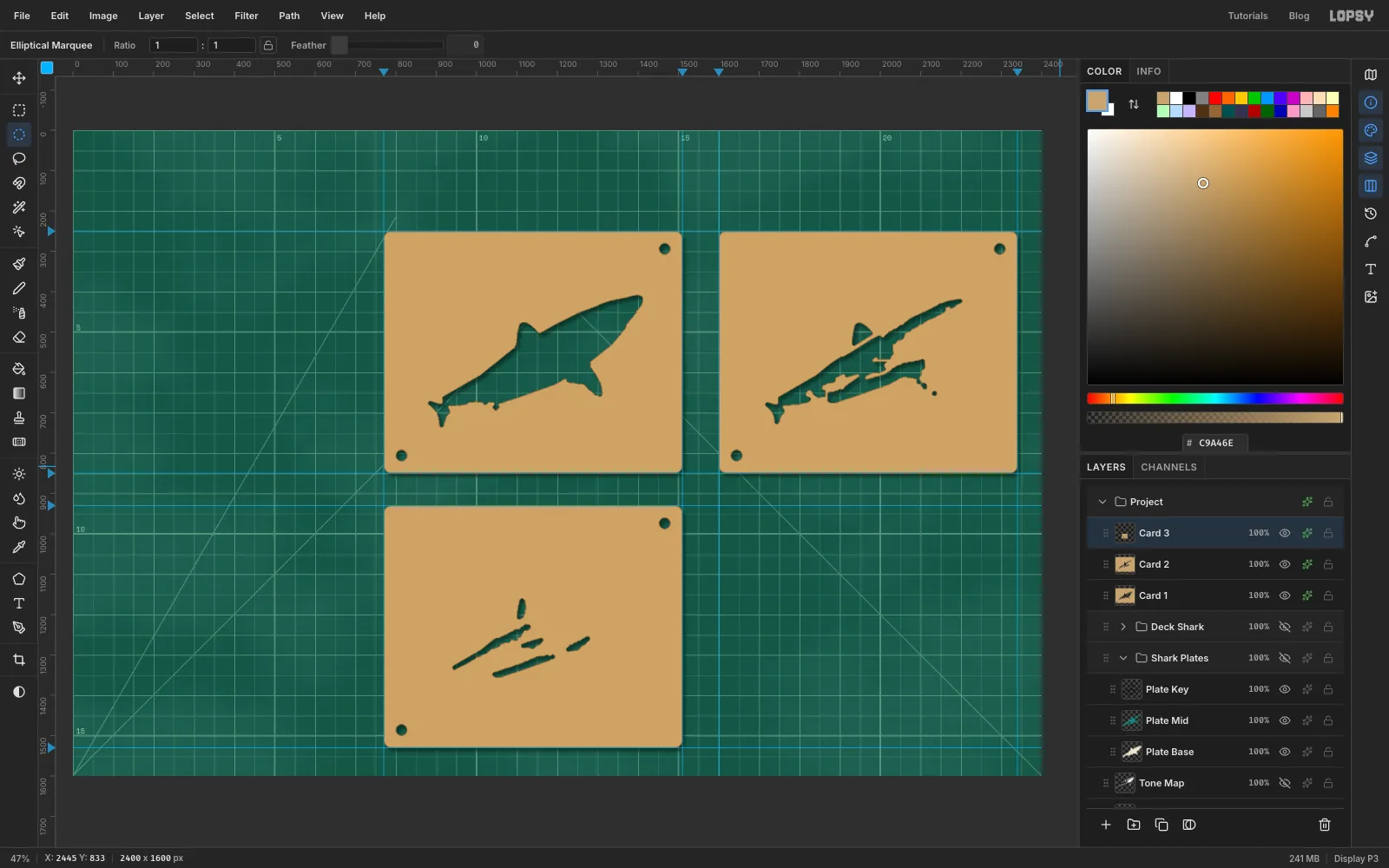1389x868 pixels.
Task: Hide the Plate Mid layer
Action: [1285, 720]
